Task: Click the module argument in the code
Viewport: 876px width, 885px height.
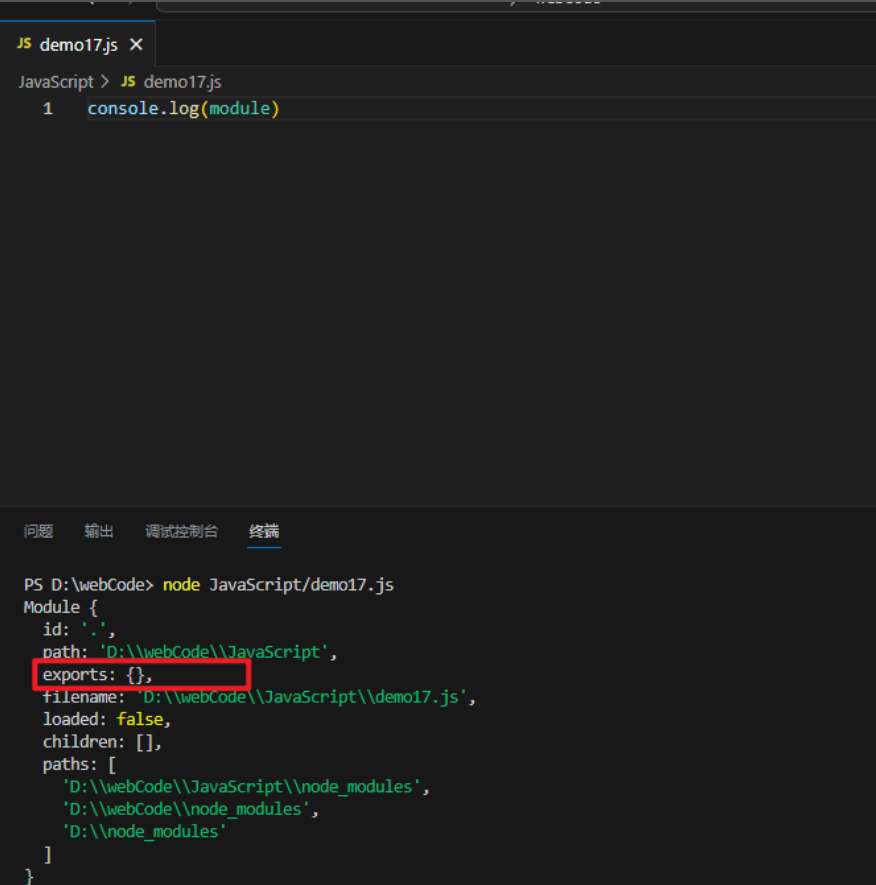Action: 240,109
